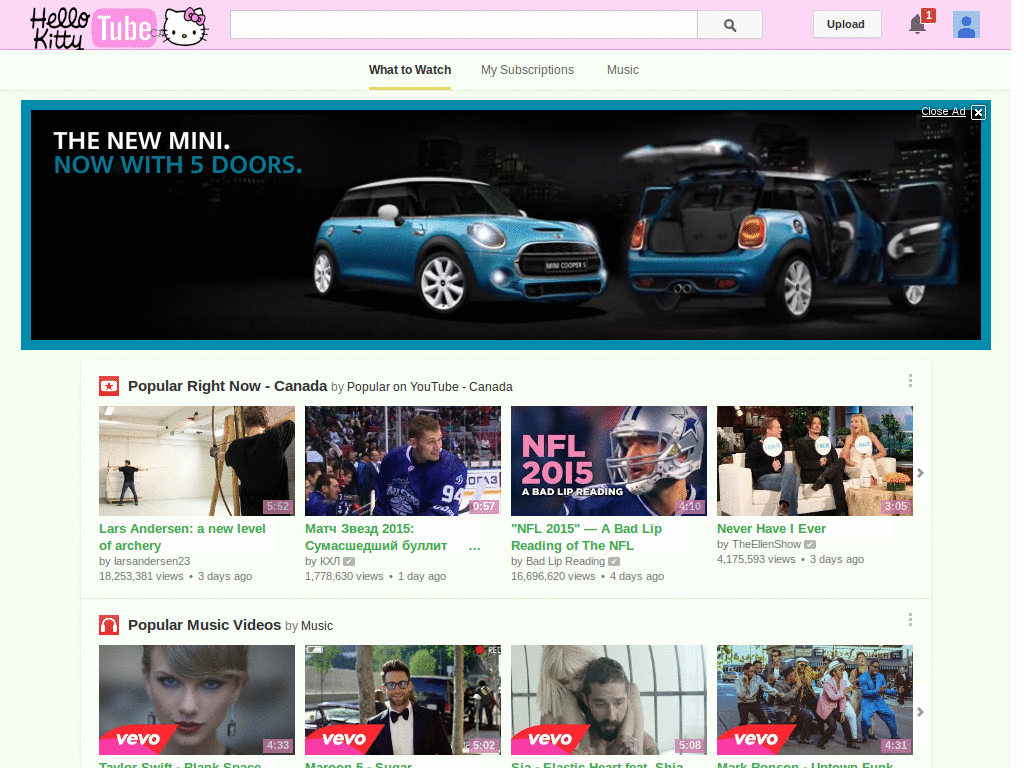Click the Popular Music Videos headphones icon
This screenshot has width=1024, height=768.
click(x=109, y=625)
